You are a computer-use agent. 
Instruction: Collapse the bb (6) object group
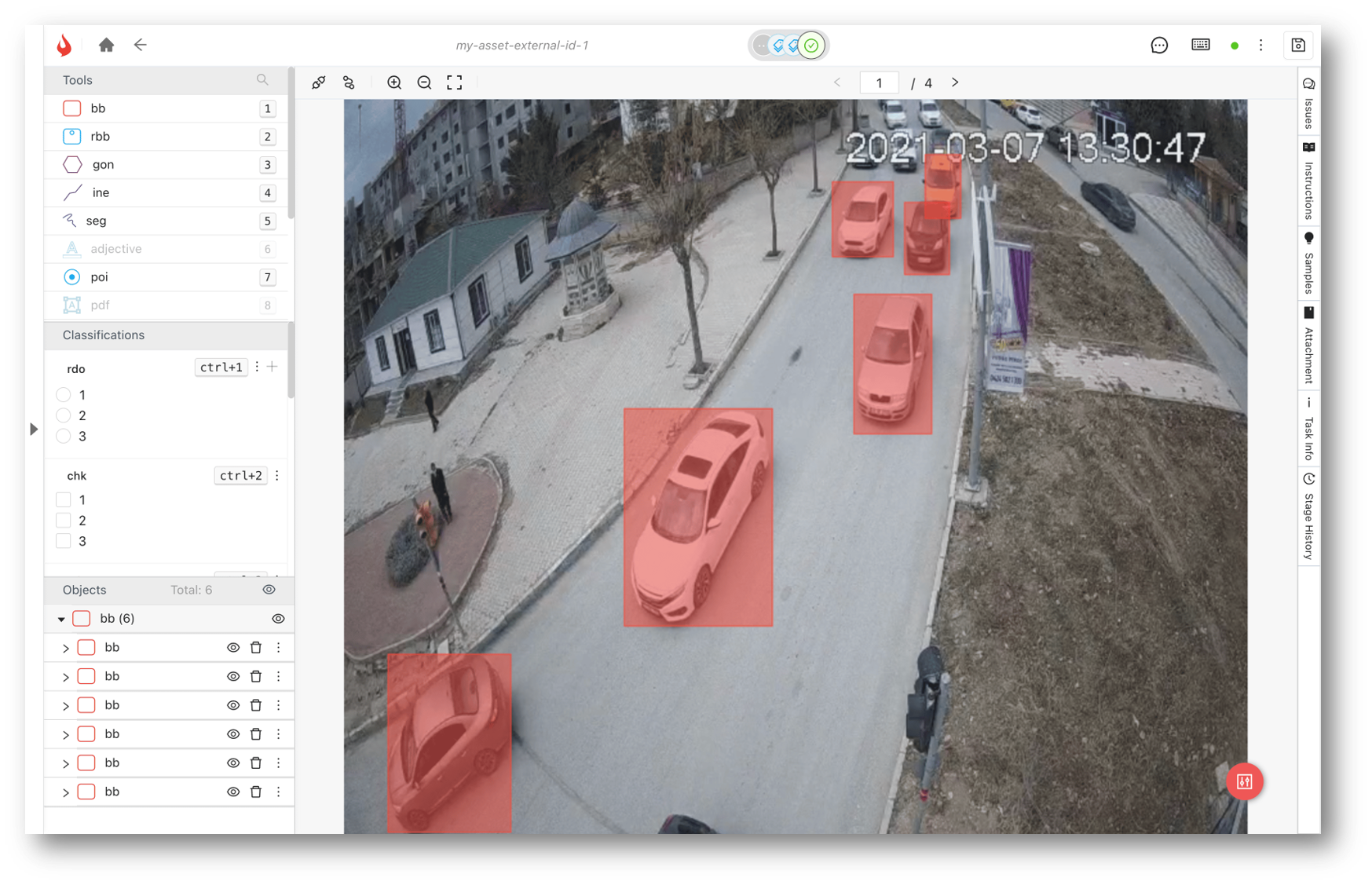(61, 619)
